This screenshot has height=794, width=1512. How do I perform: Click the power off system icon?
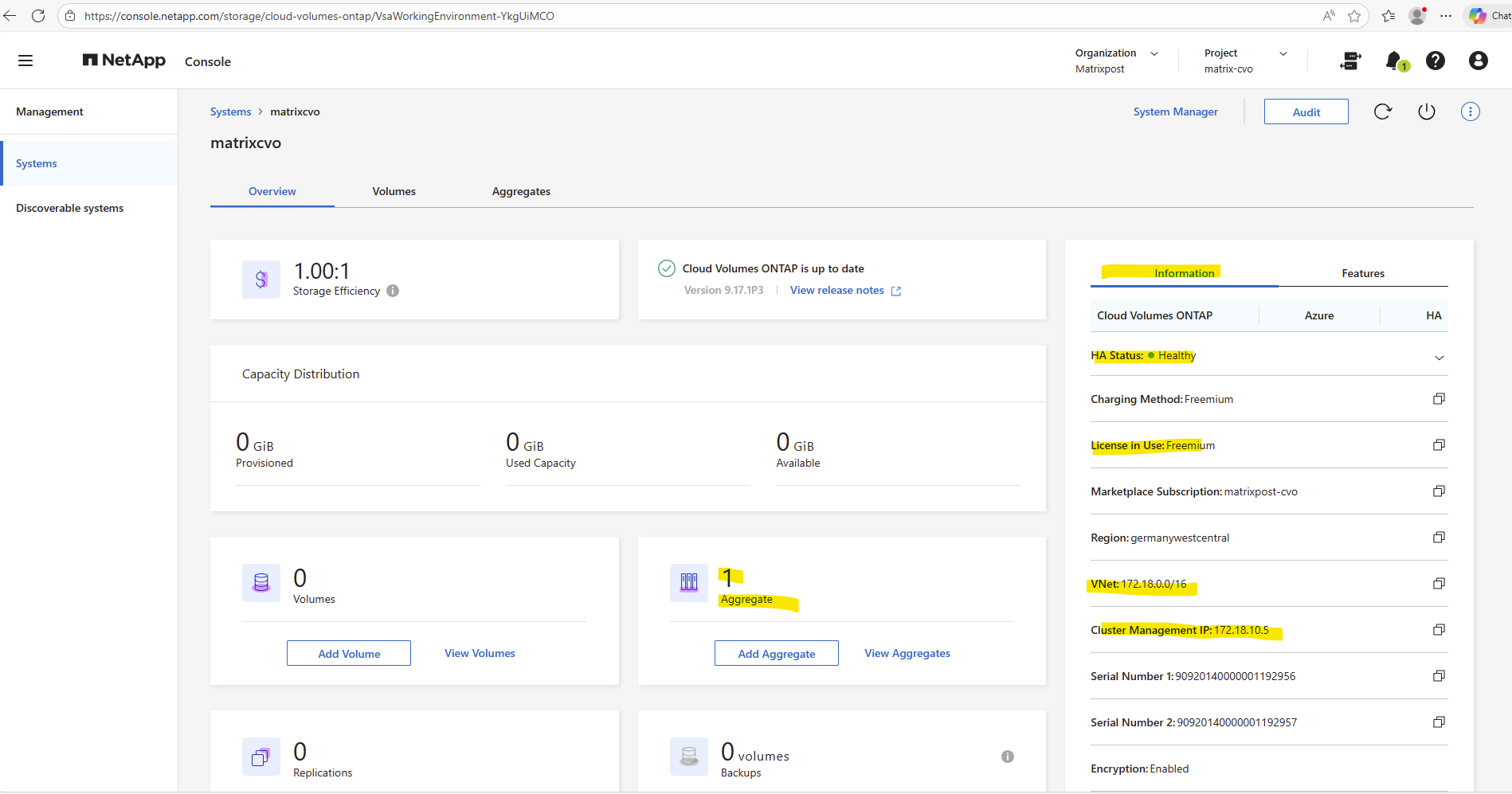[x=1427, y=111]
